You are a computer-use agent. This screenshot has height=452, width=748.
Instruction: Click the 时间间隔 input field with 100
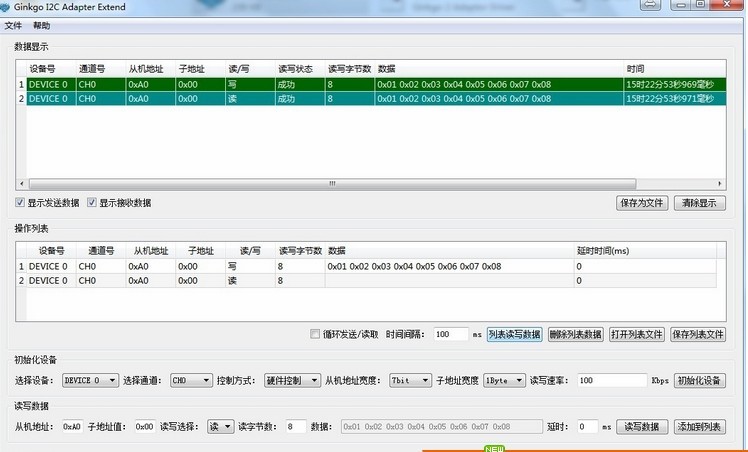tap(451, 334)
